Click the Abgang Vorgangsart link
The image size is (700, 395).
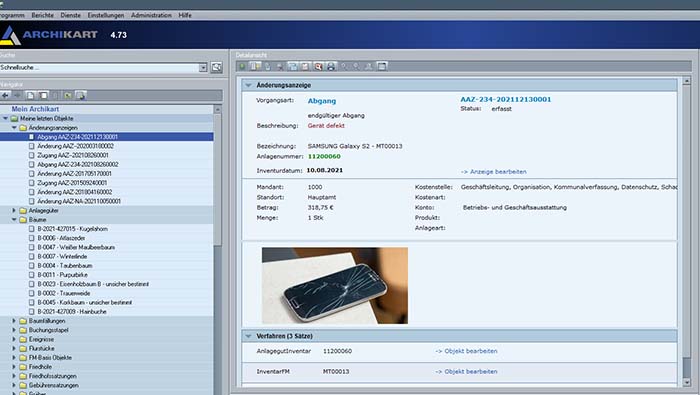tap(322, 101)
